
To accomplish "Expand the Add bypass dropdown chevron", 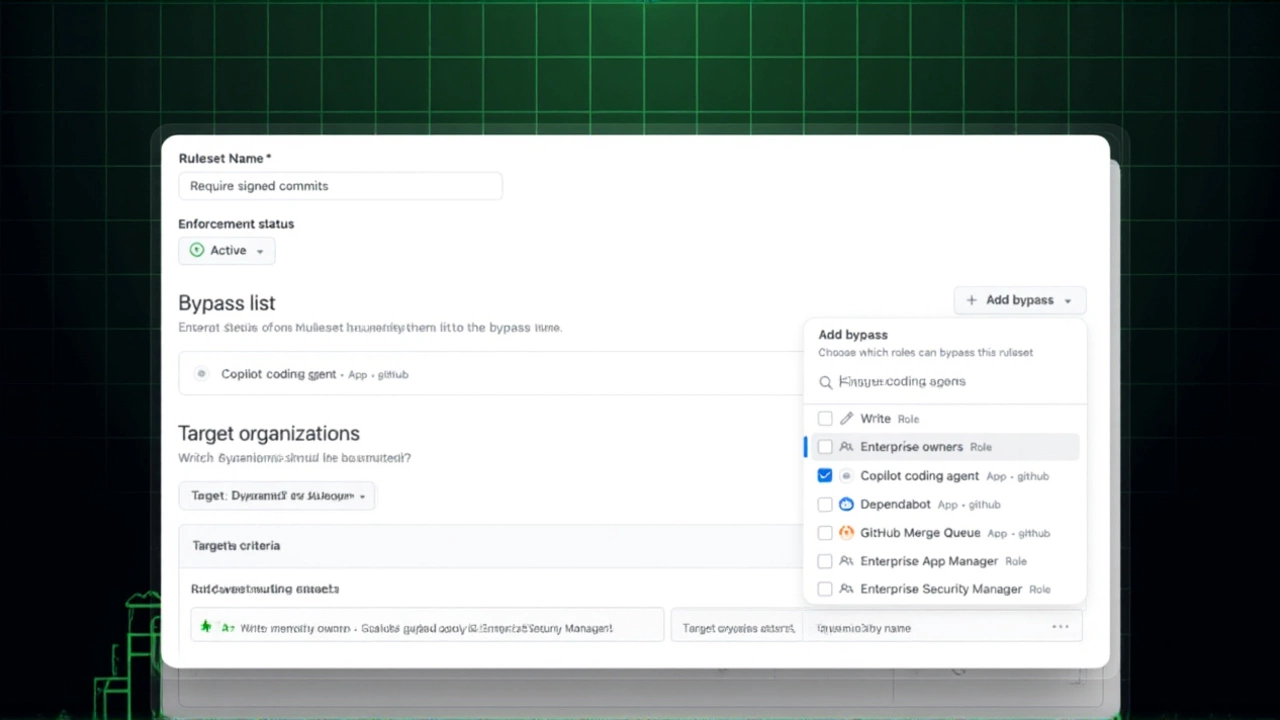I will [1067, 300].
